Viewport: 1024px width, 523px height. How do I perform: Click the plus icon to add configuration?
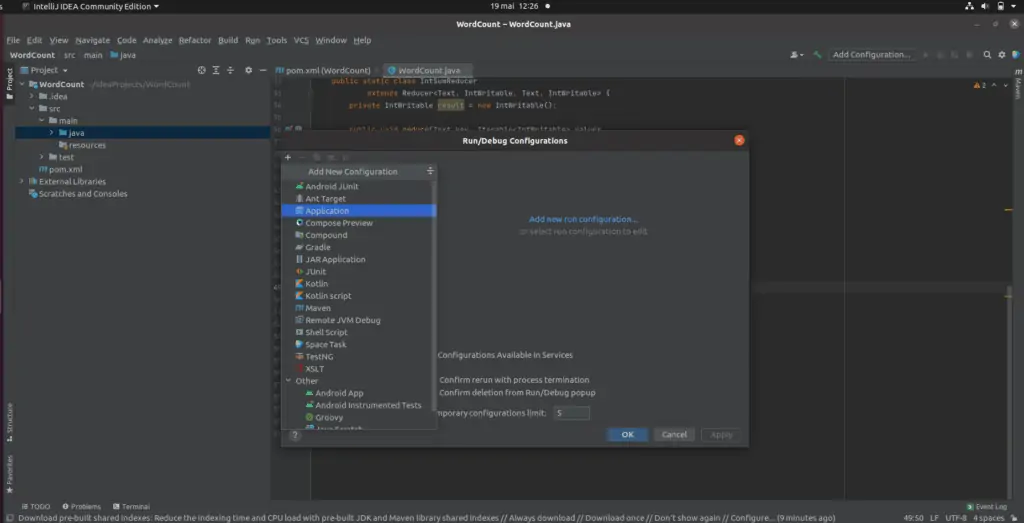click(x=288, y=157)
